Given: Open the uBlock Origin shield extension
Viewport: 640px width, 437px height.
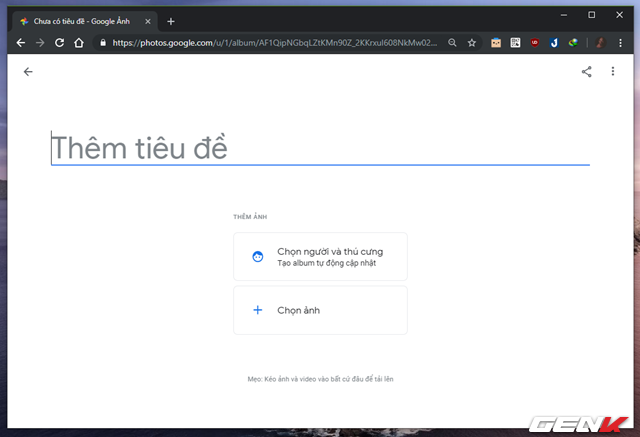Looking at the screenshot, I should point(535,42).
